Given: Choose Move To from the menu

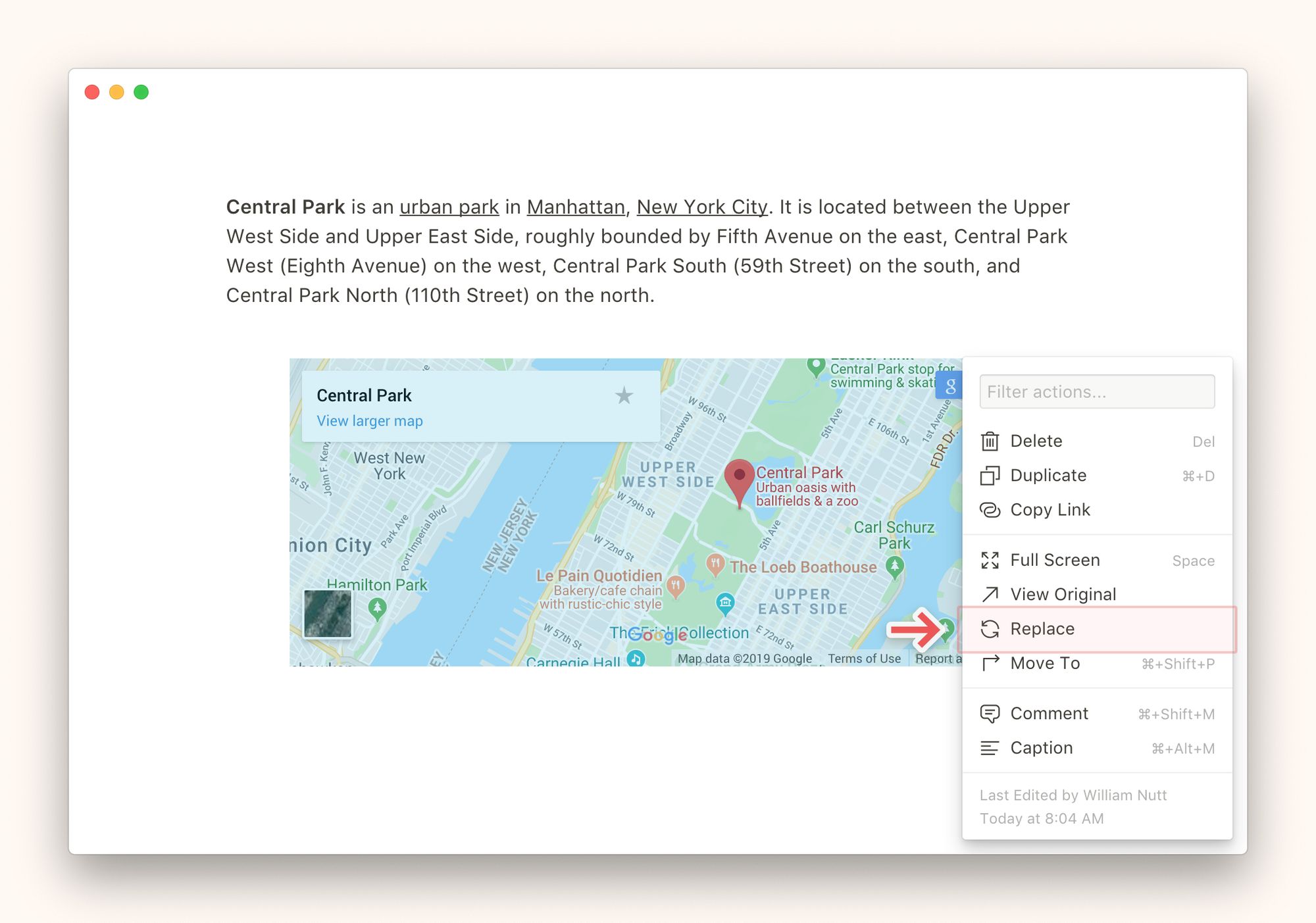Looking at the screenshot, I should coord(1097,663).
